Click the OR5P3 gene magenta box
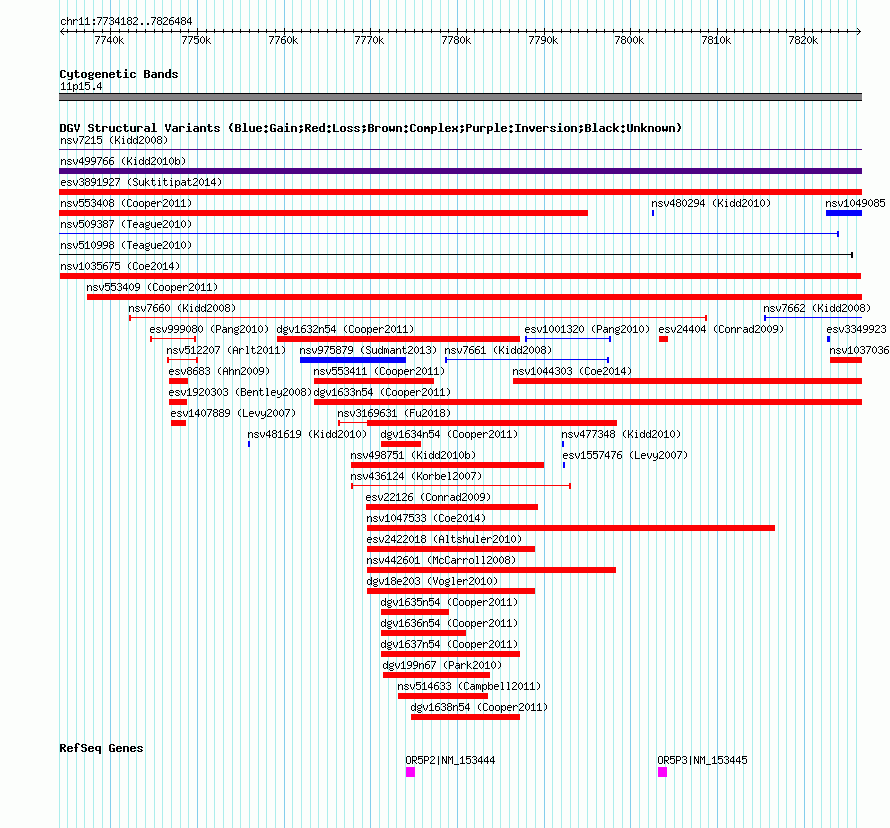The width and height of the screenshot is (890, 828). (662, 772)
